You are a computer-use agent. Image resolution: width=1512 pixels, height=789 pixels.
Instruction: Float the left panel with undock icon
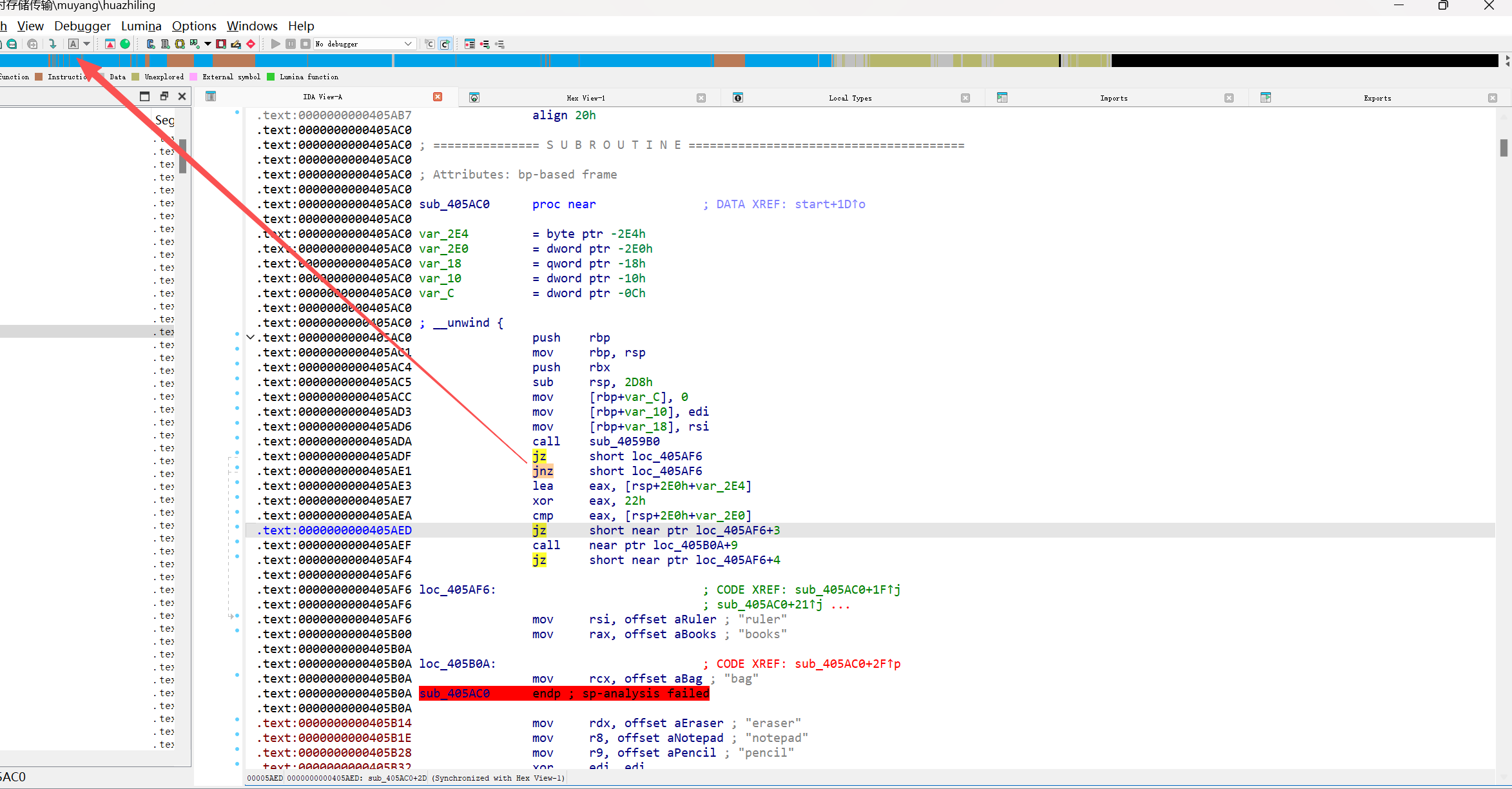point(164,96)
